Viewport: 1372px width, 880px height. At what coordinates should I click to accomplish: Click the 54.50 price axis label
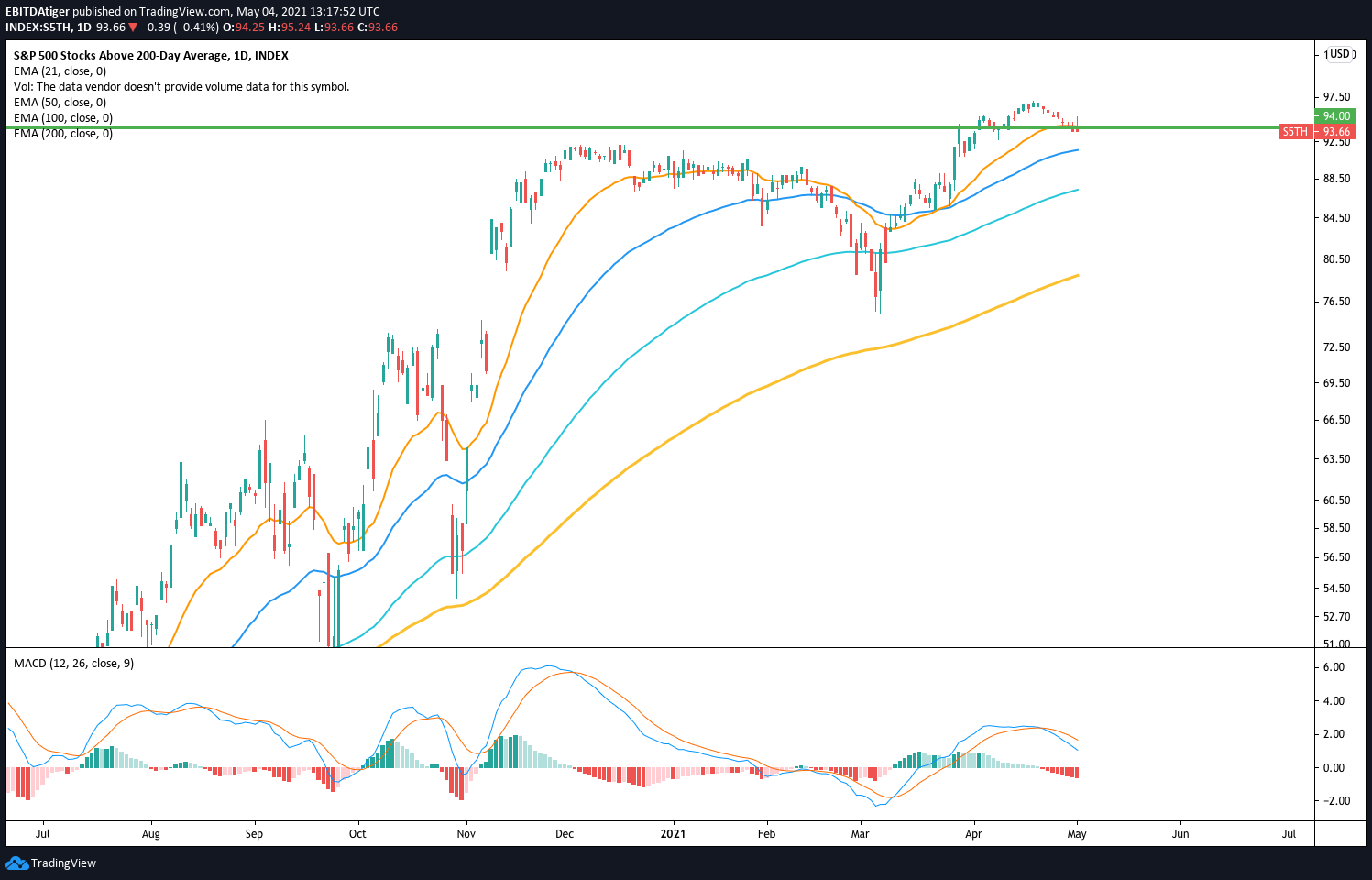coord(1336,588)
